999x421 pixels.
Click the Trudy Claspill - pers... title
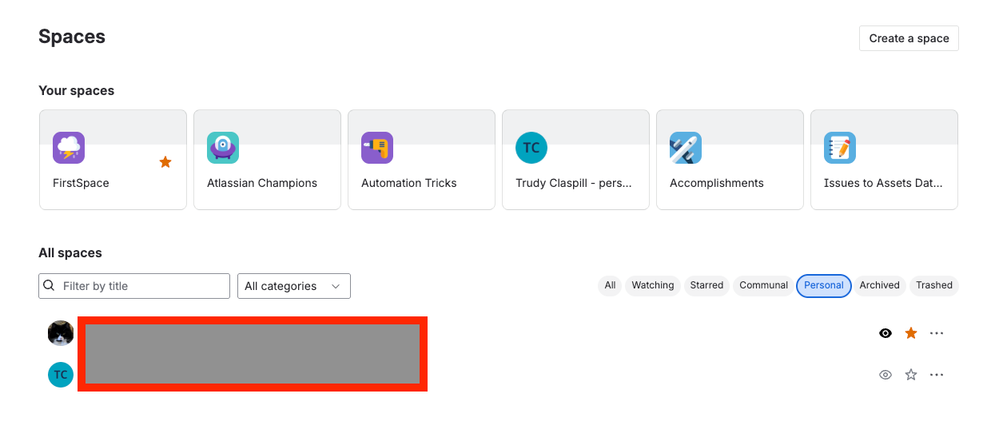click(573, 183)
